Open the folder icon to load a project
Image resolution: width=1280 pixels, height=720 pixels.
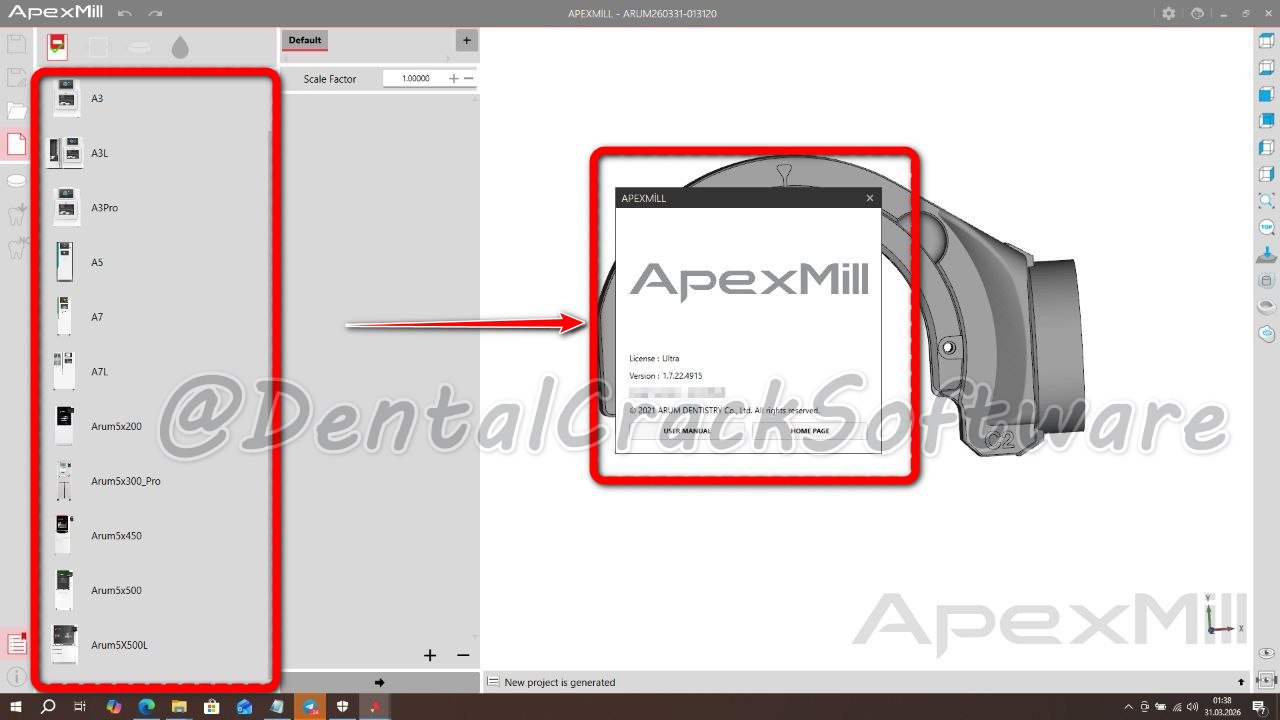coord(17,110)
